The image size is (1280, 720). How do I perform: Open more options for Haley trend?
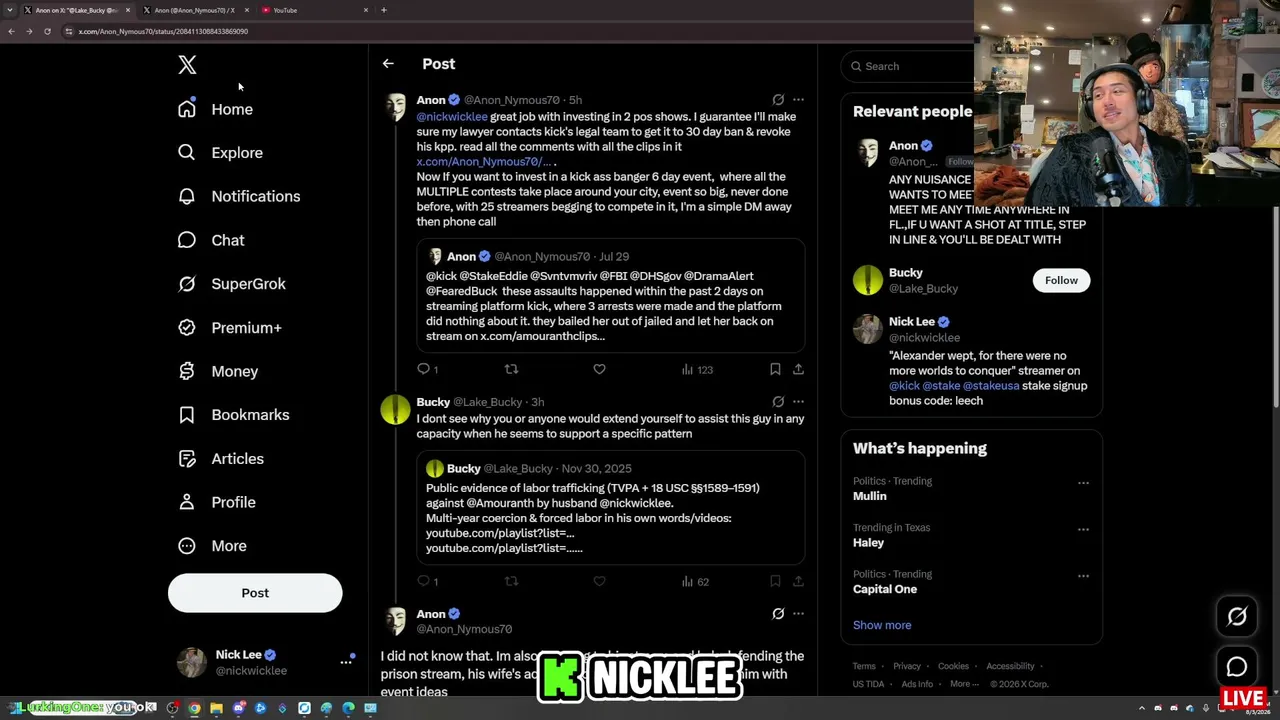tap(1083, 530)
